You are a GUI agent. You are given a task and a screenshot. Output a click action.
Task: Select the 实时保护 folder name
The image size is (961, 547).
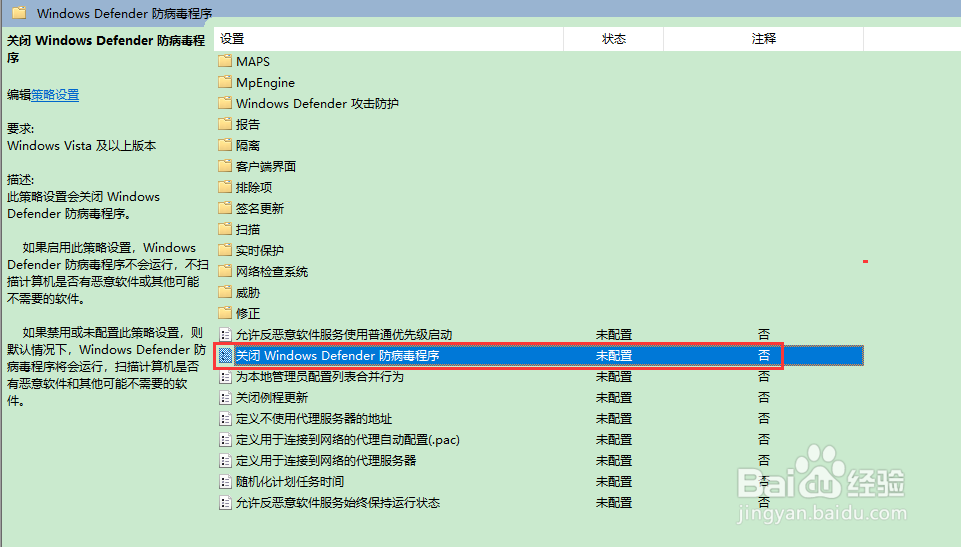(260, 250)
